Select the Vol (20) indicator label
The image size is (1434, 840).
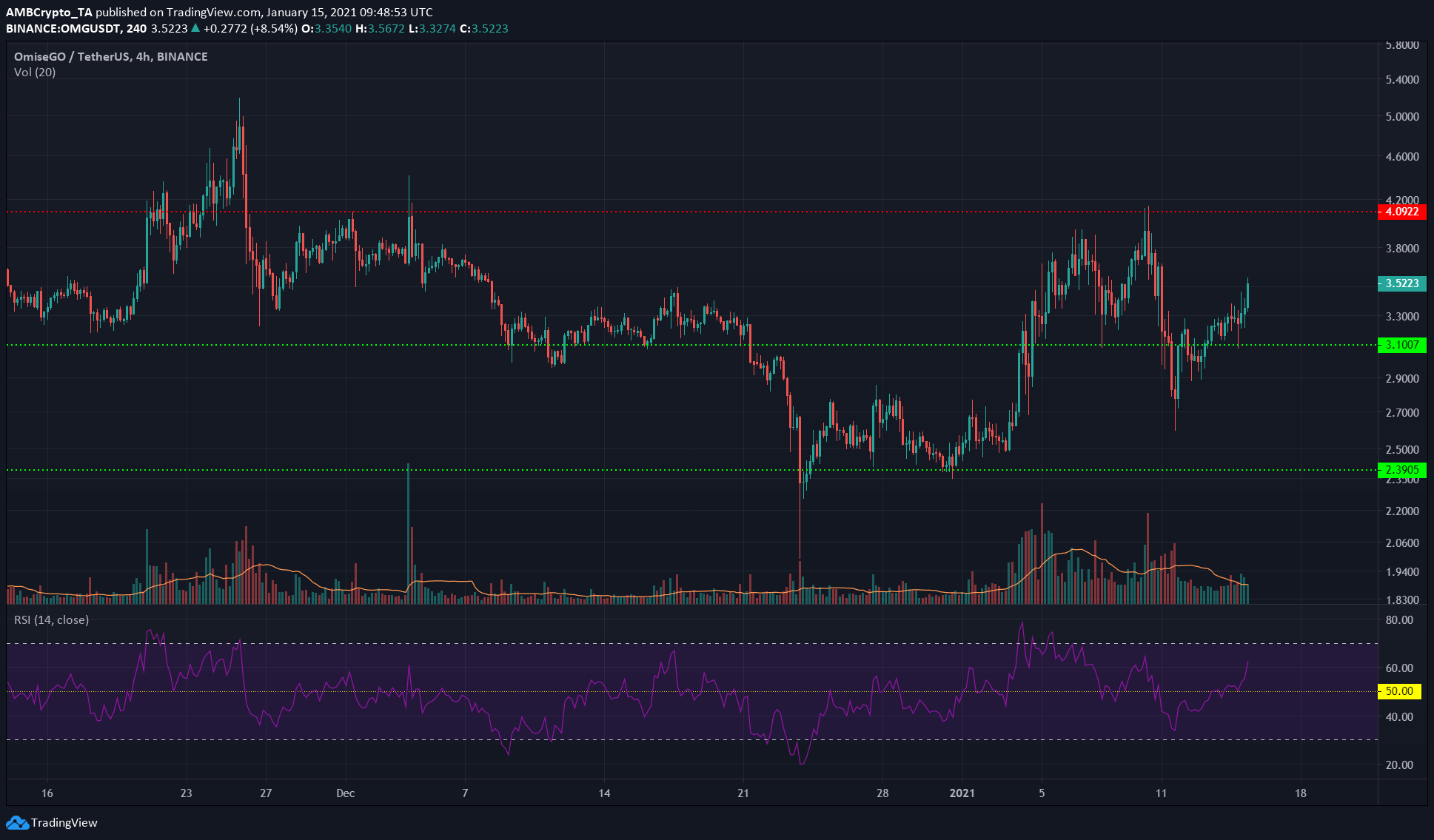(x=35, y=73)
